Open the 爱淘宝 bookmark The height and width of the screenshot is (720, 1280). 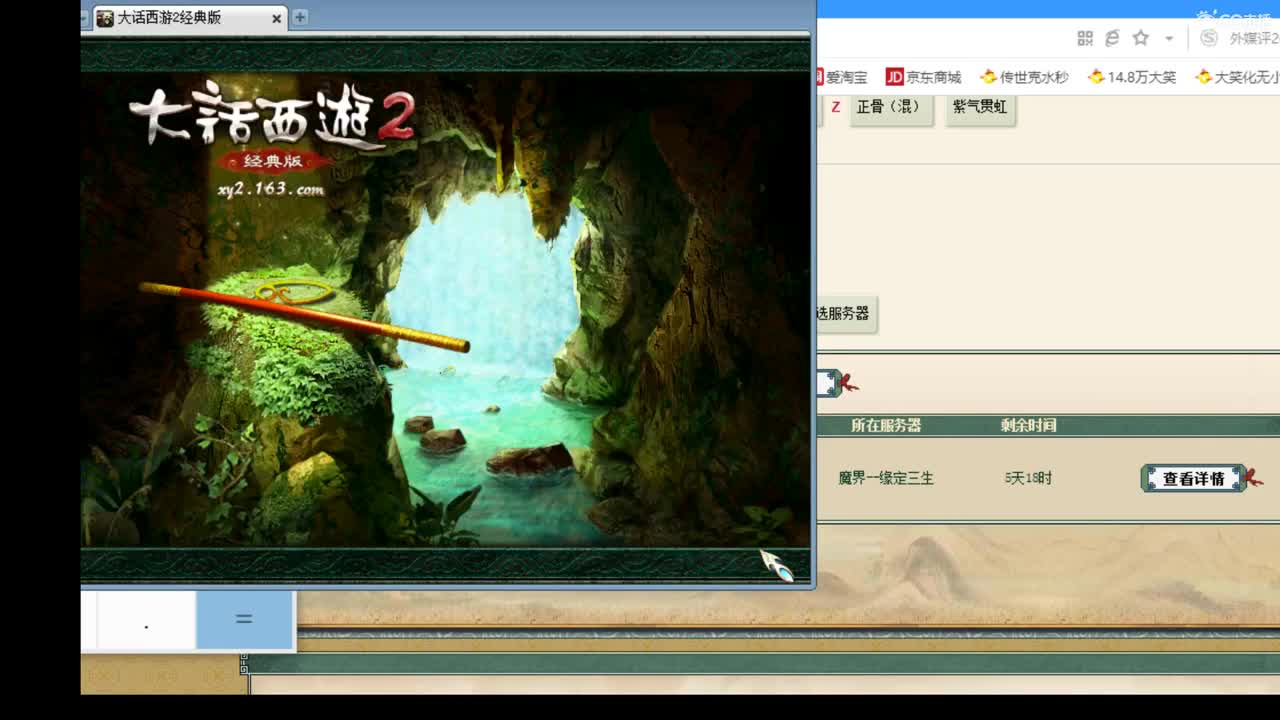(x=841, y=77)
